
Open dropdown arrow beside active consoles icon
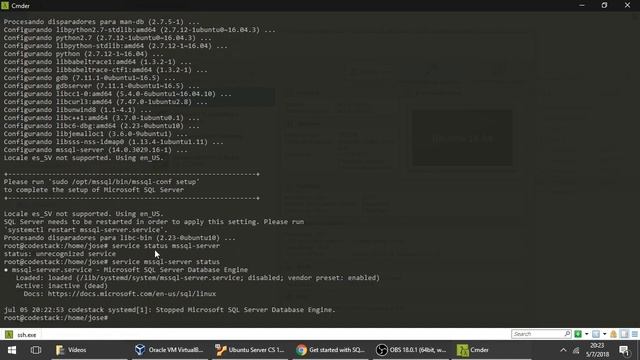[x=604, y=334]
